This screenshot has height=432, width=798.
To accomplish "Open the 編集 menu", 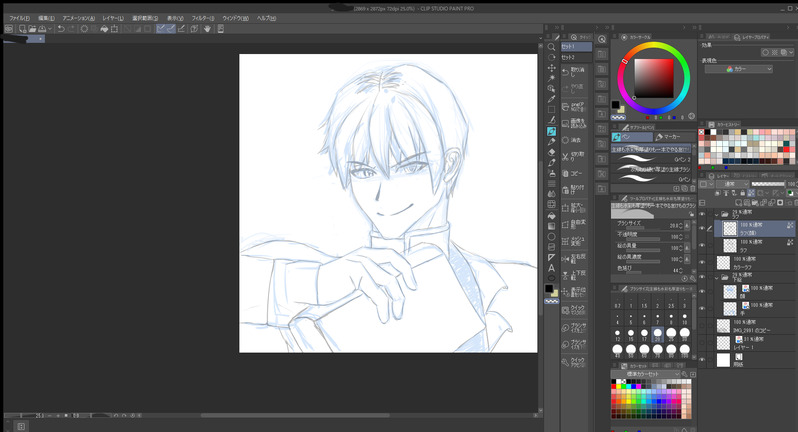I will tap(46, 18).
